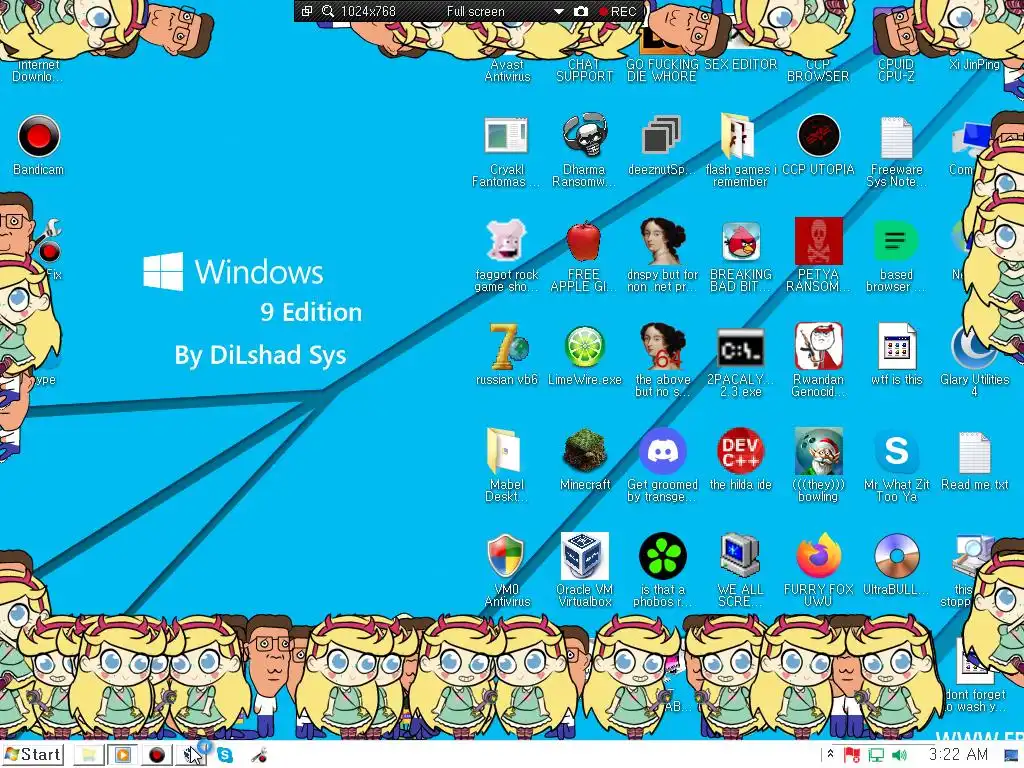Click the wrench tool icon in the taskbar
Image resolution: width=1024 pixels, height=768 pixels.
(x=259, y=755)
